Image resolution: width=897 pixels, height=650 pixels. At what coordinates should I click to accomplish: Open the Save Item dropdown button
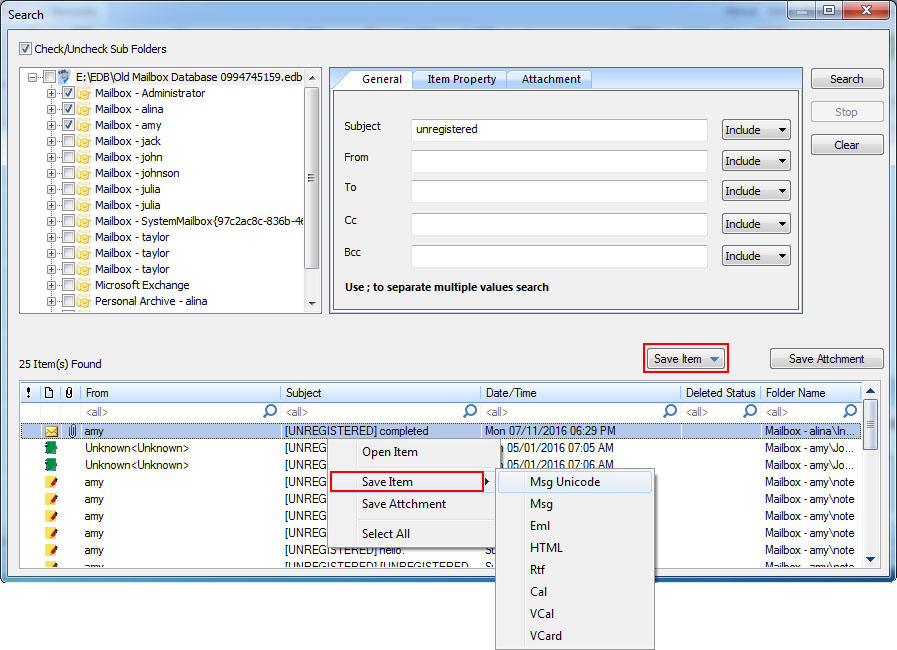685,359
